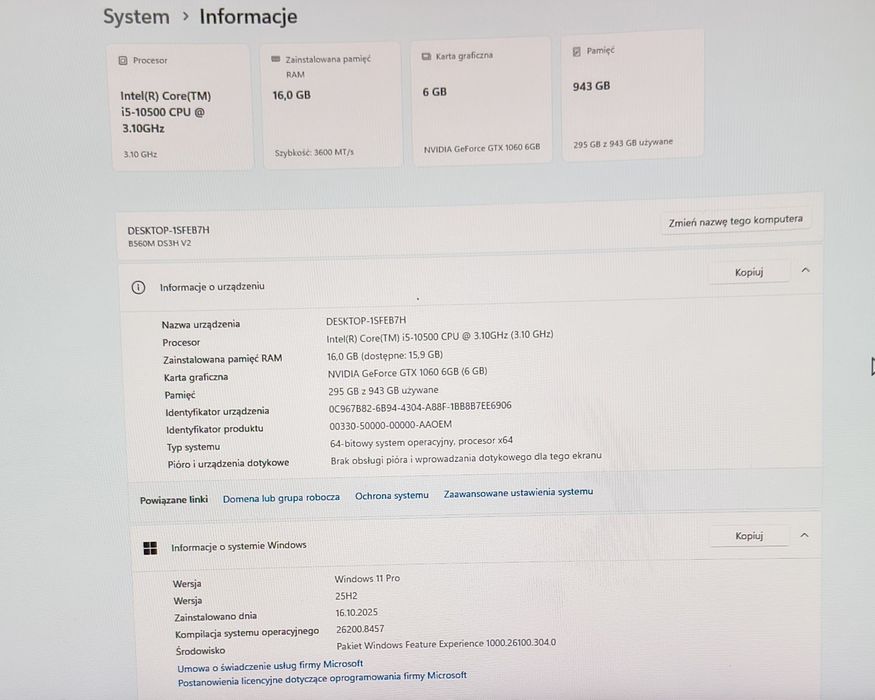Click the Windows logo icon beside system information

(x=150, y=548)
